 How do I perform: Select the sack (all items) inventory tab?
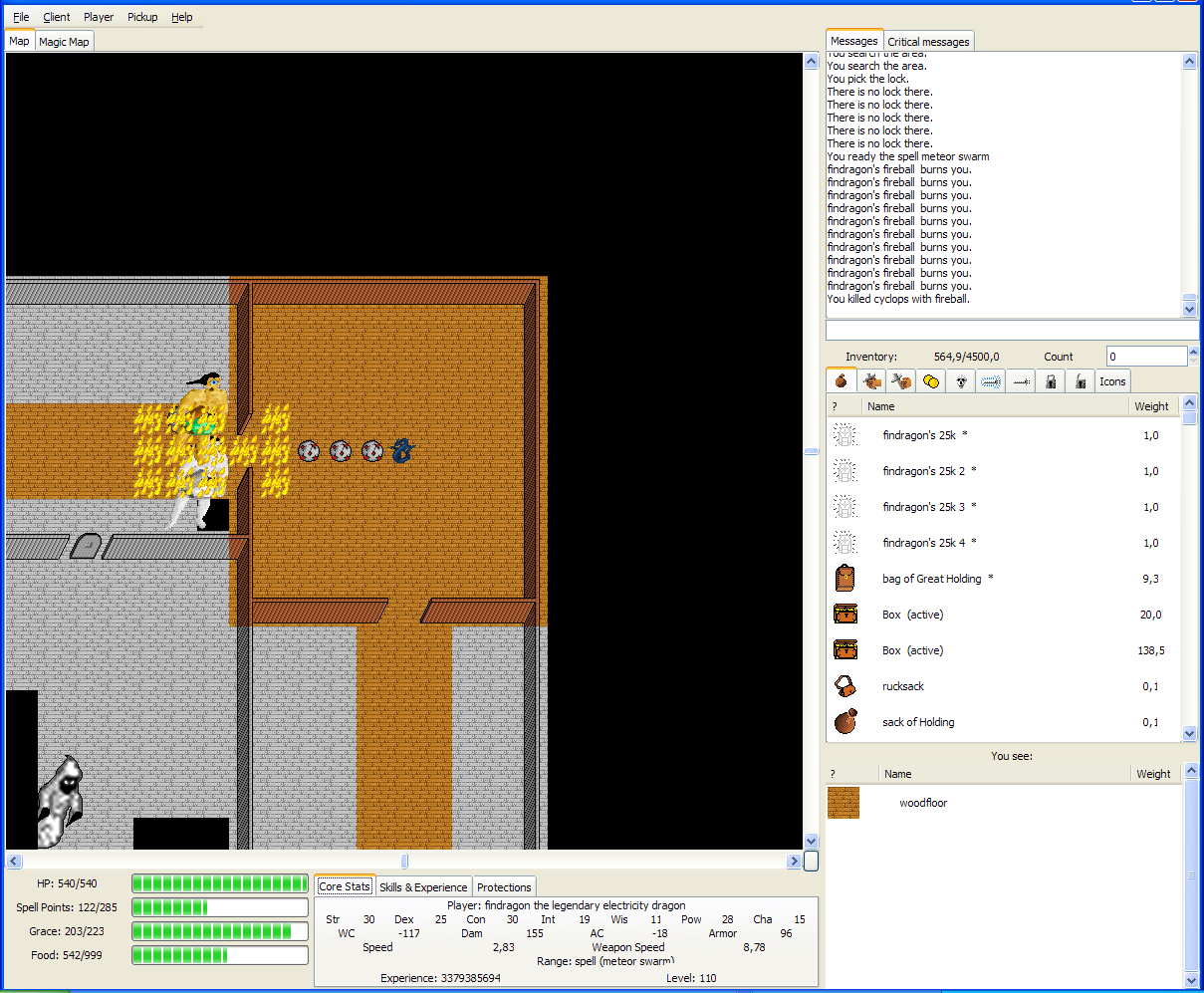pyautogui.click(x=842, y=380)
